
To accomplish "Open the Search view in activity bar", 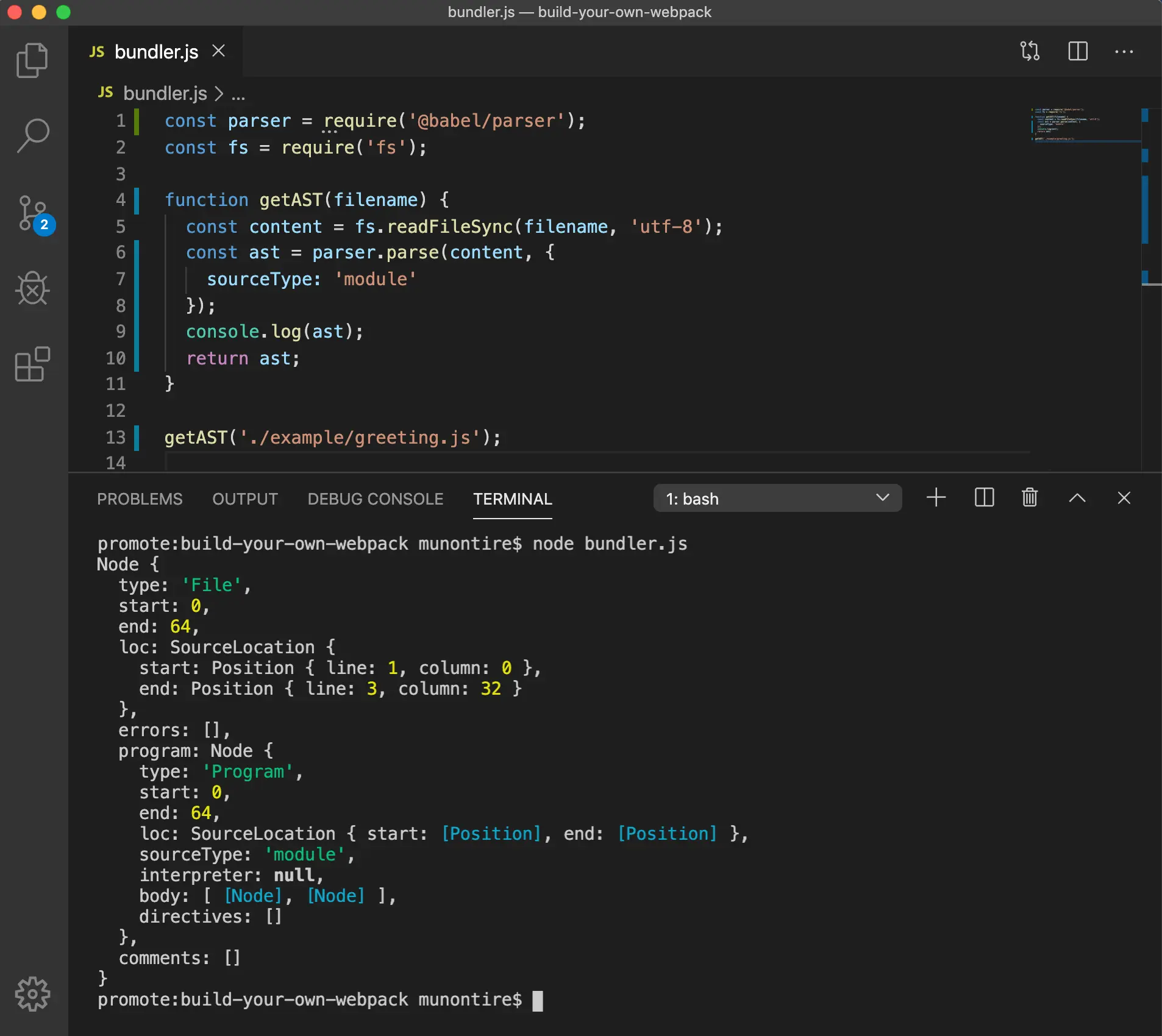I will [x=32, y=135].
